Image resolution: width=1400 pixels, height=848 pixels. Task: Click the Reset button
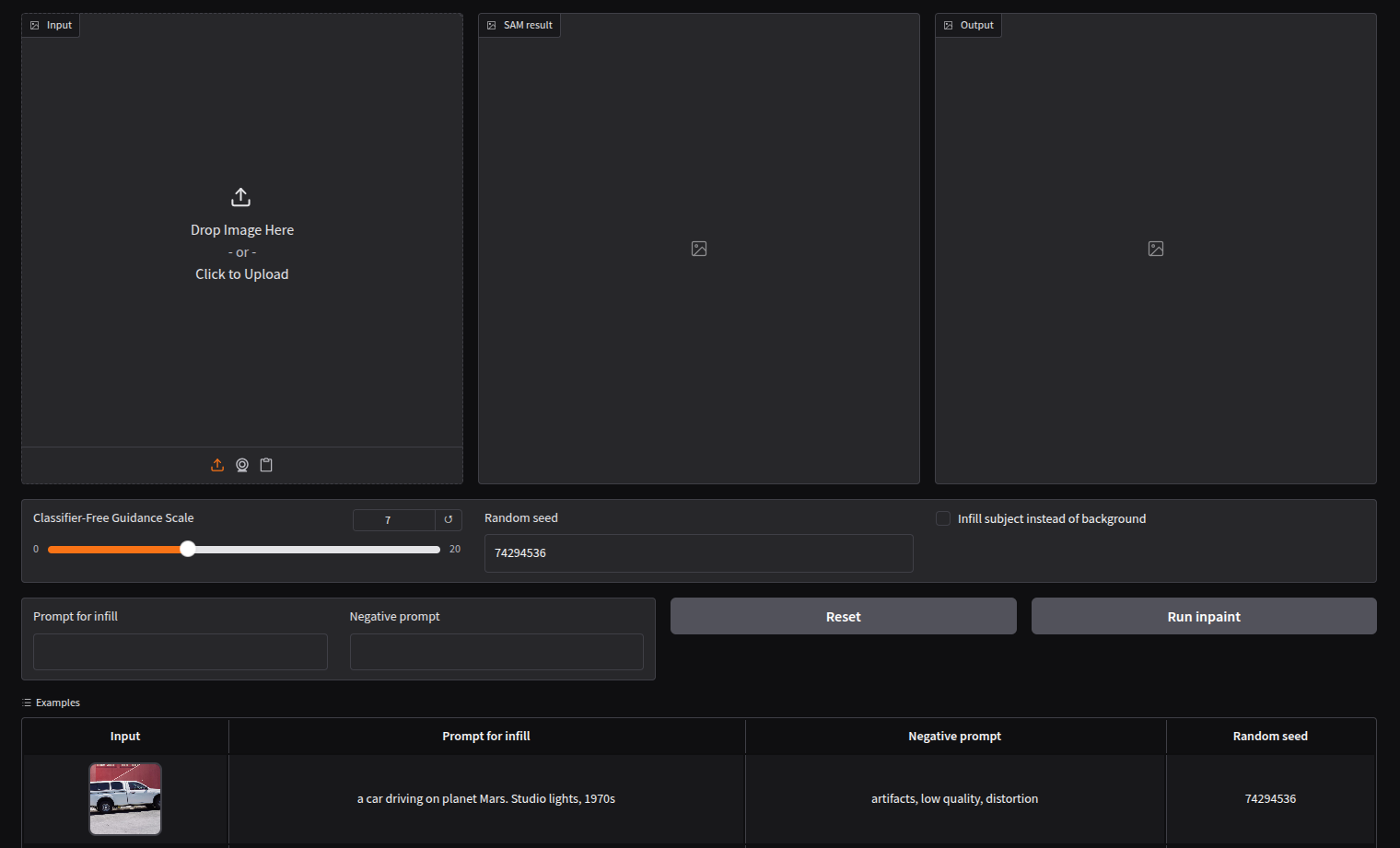843,616
